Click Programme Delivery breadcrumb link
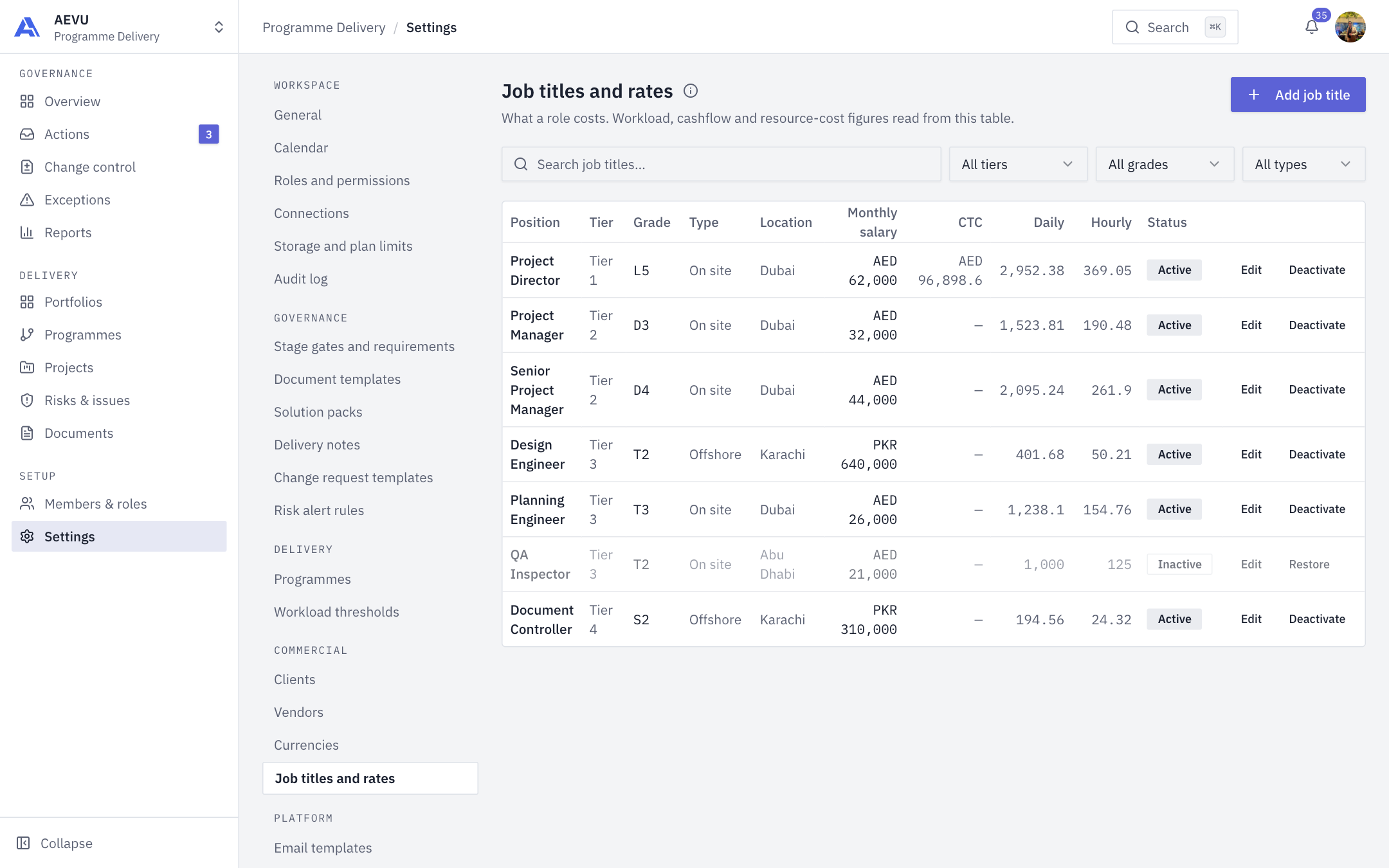 (x=324, y=28)
